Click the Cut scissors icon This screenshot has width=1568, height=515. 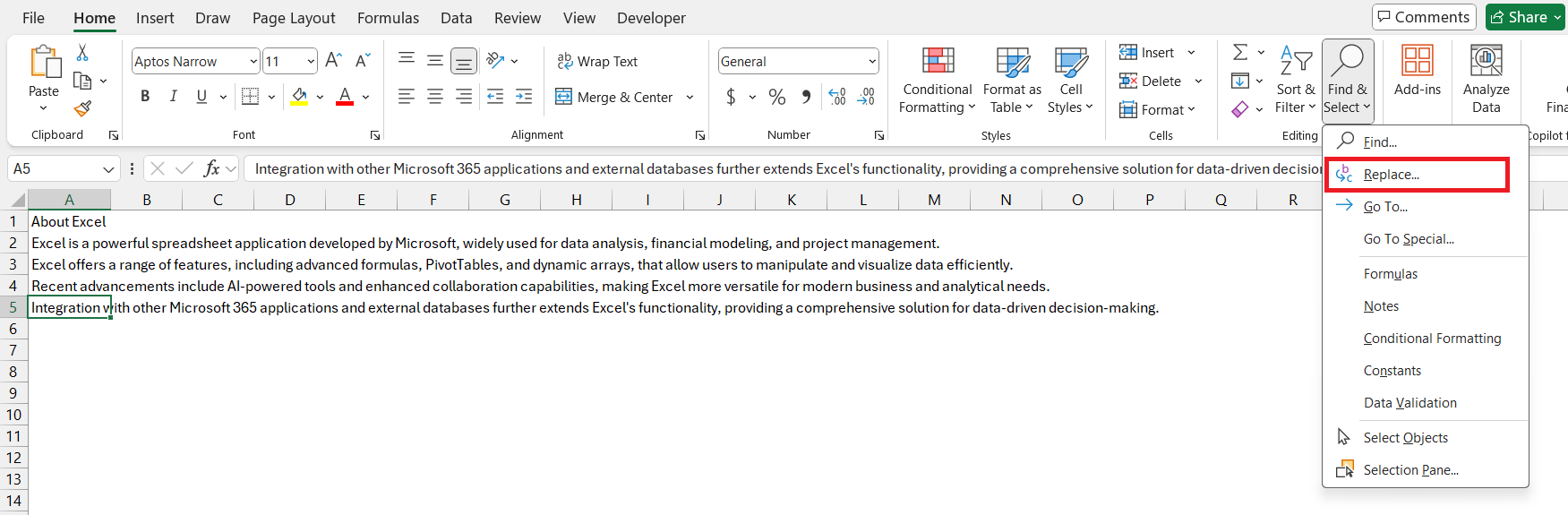82,53
